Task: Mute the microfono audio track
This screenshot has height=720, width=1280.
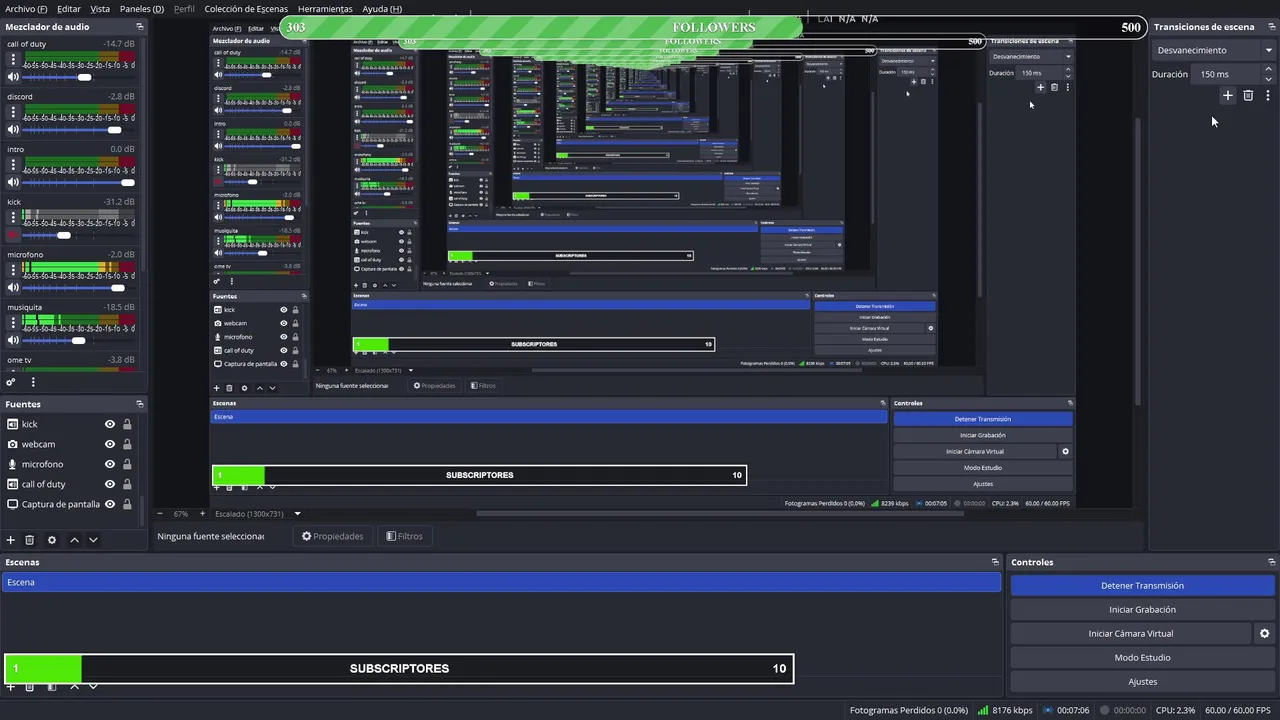Action: [x=13, y=287]
